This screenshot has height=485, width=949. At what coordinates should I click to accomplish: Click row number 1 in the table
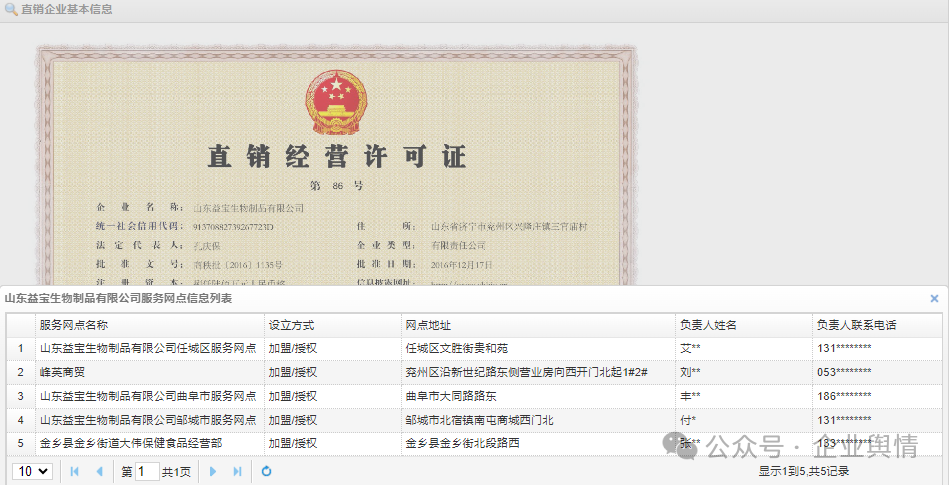coord(21,349)
